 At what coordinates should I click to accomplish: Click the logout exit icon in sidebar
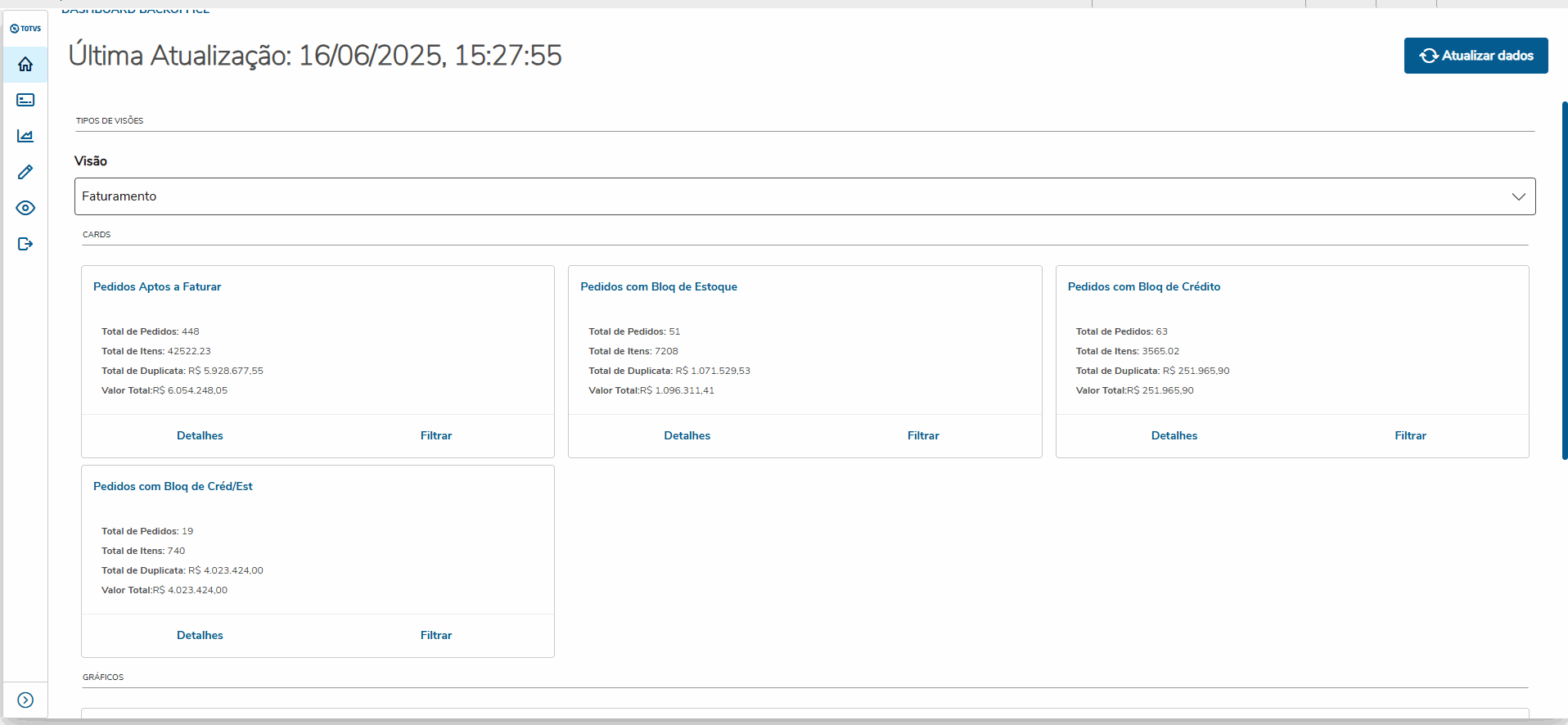point(25,244)
